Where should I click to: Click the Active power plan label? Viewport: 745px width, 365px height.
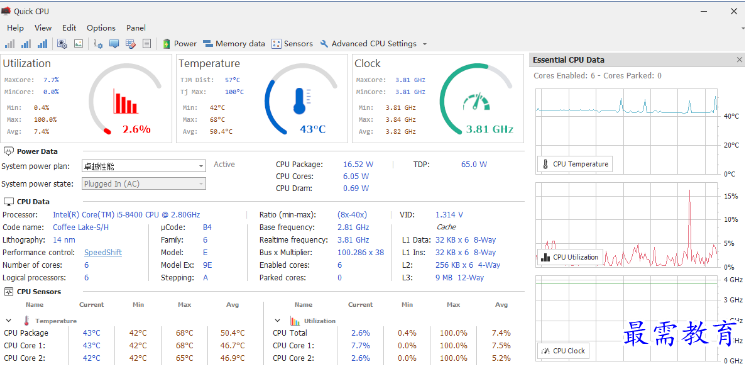pyautogui.click(x=224, y=164)
